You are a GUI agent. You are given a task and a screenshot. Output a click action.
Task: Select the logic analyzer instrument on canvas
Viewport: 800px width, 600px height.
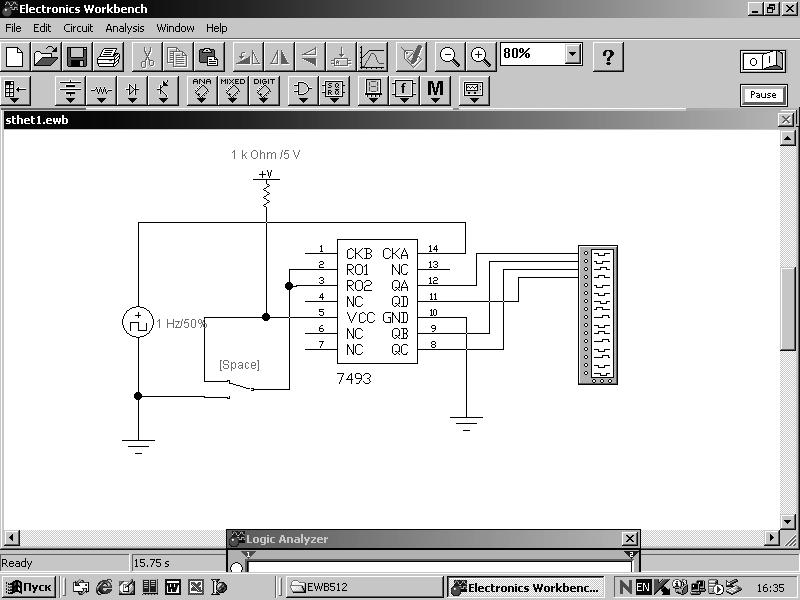pyautogui.click(x=597, y=315)
